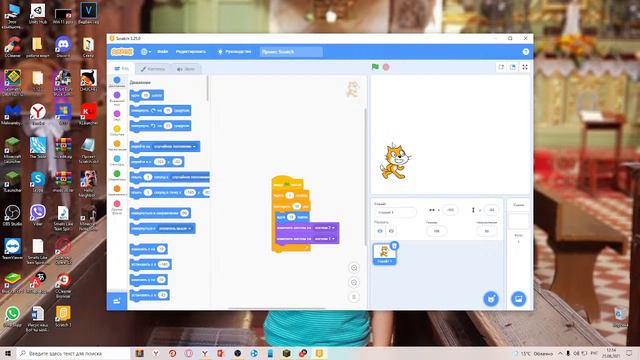The image size is (640, 360).
Task: Reset workspace zoom to center
Action: [x=354, y=297]
